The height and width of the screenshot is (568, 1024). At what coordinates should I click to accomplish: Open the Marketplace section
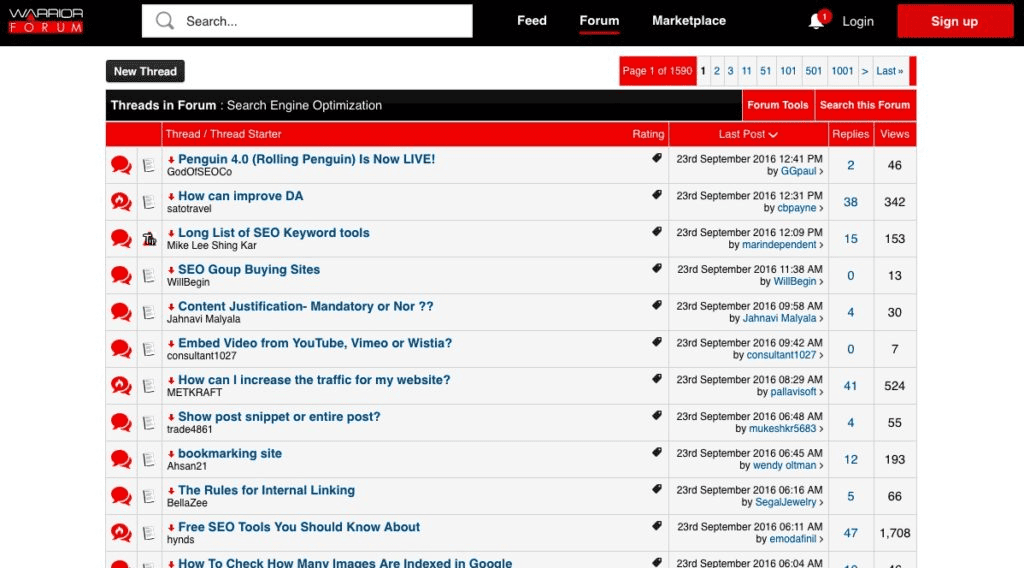[x=688, y=21]
